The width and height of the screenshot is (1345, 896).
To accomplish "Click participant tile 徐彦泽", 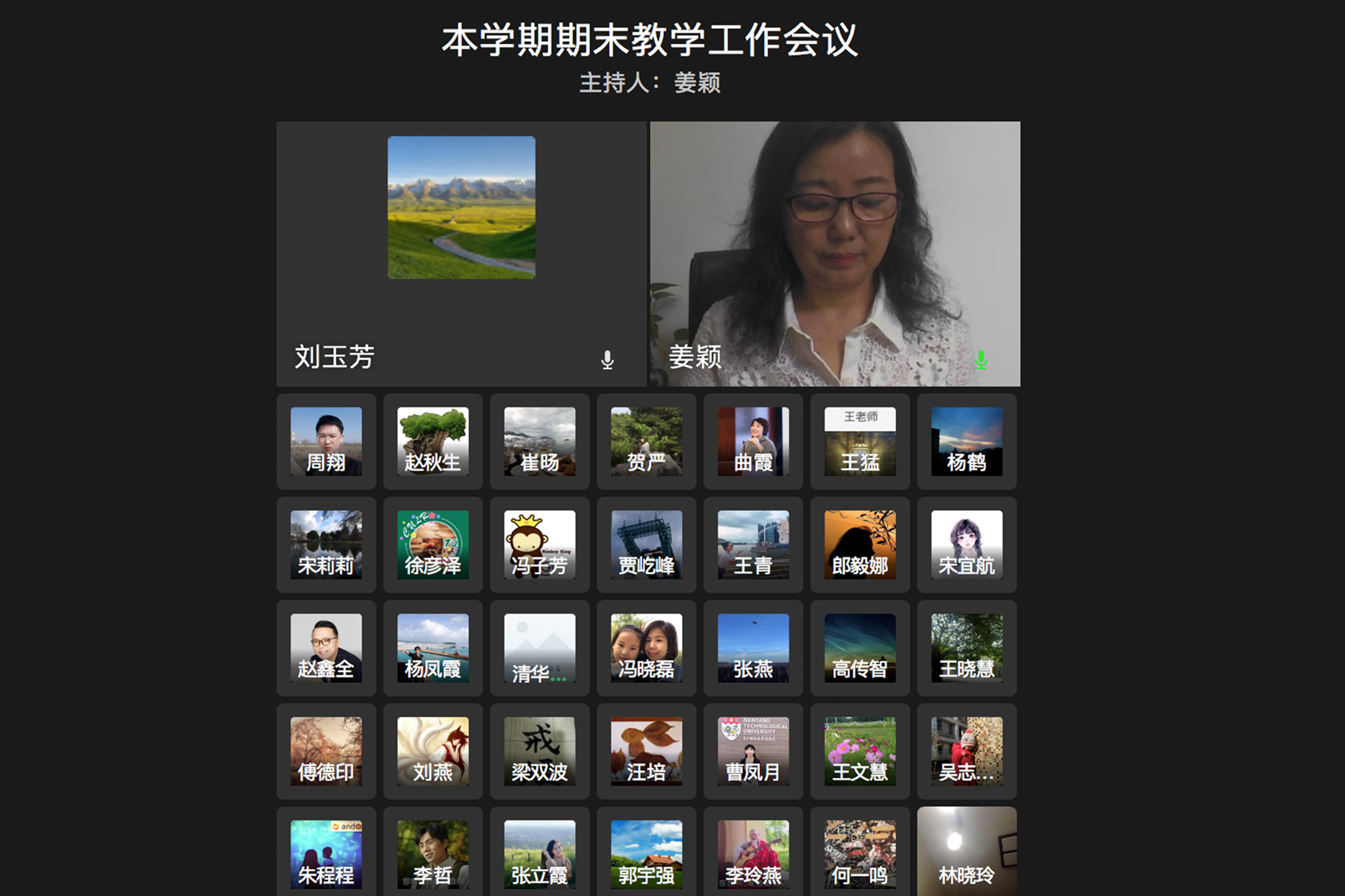I will 432,544.
